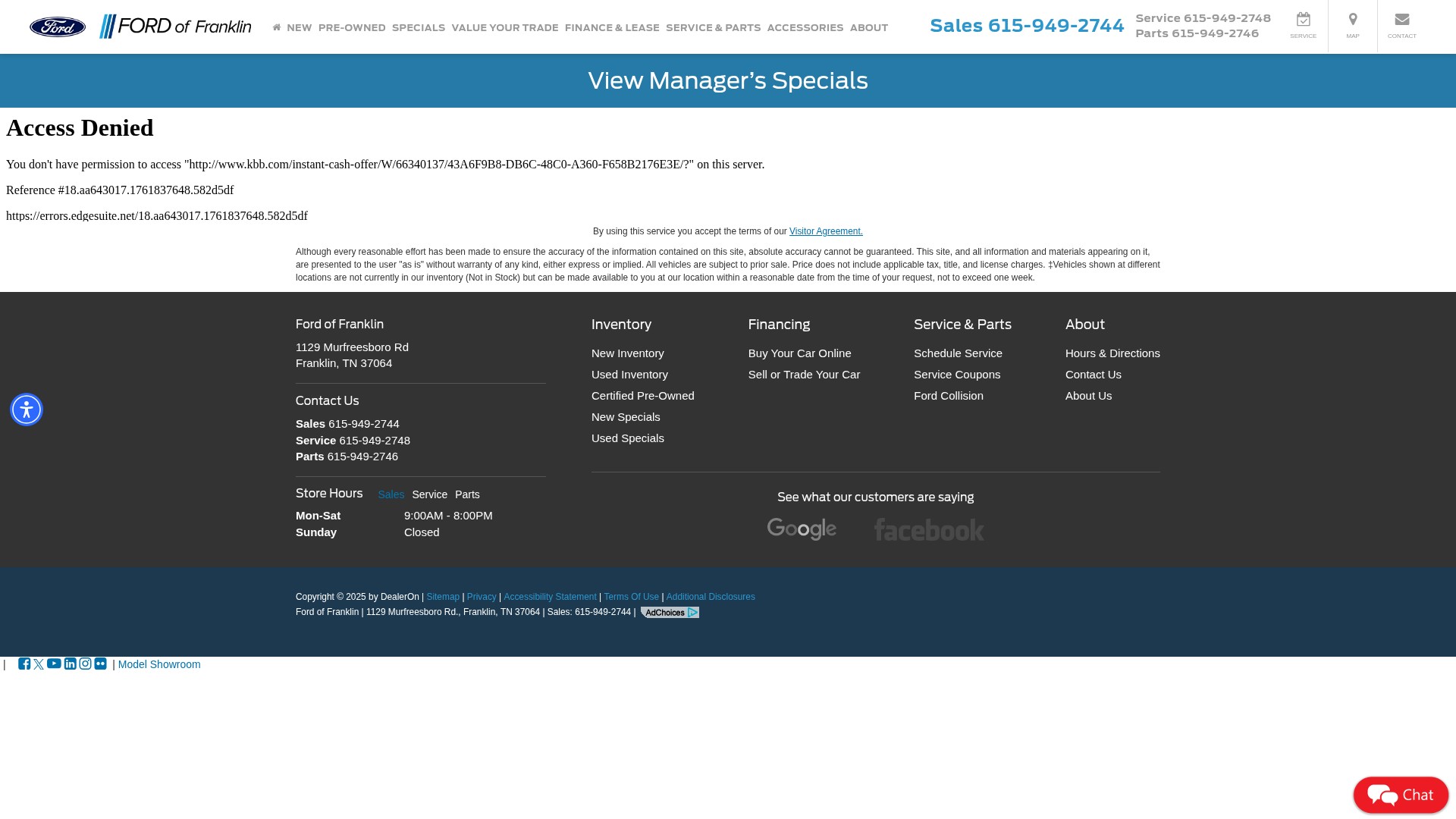Open Hours & Directions footer link
The height and width of the screenshot is (819, 1456).
click(1112, 353)
